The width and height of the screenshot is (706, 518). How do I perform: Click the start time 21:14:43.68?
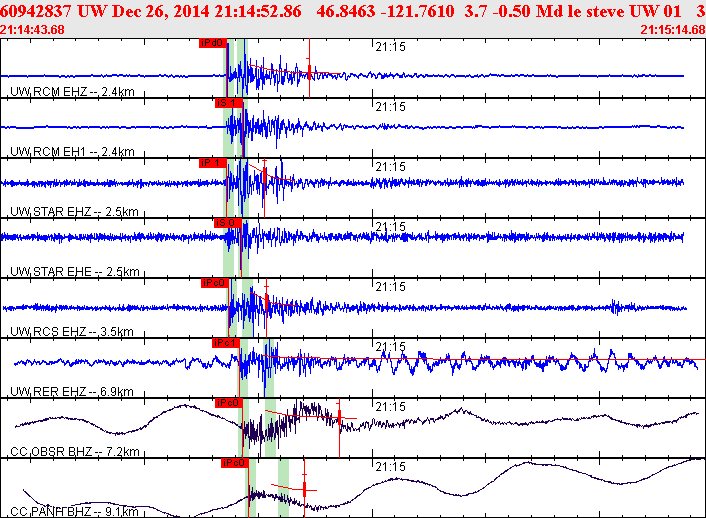click(32, 30)
